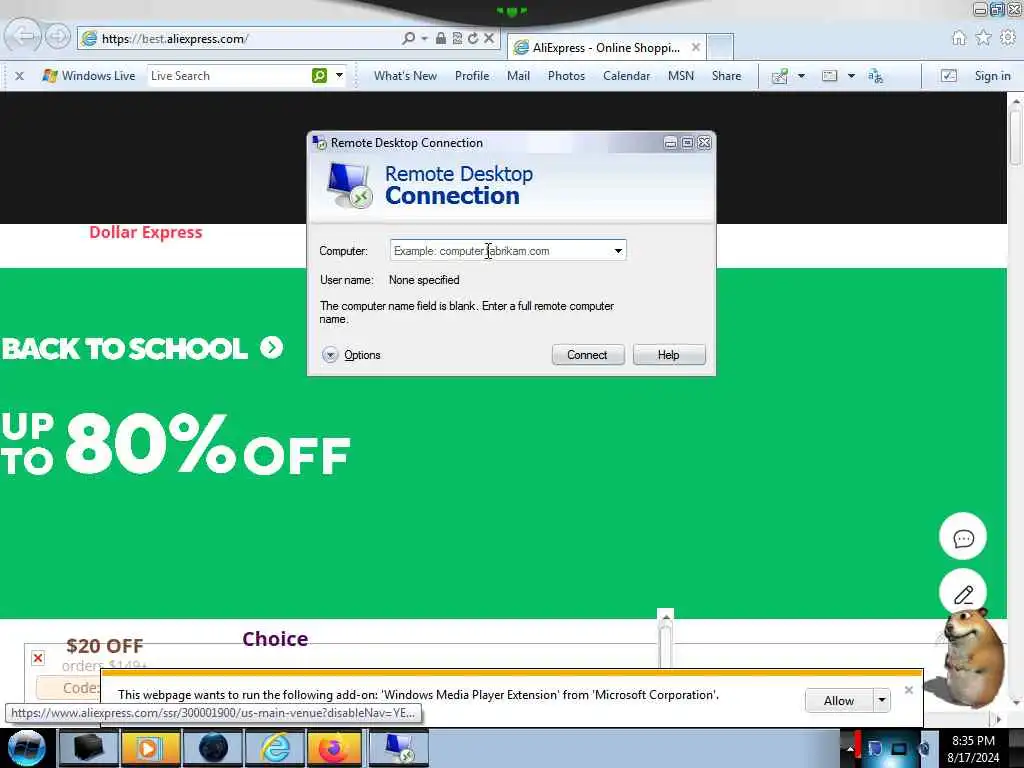Click the Choice heading link
The image size is (1024, 768).
coord(275,639)
